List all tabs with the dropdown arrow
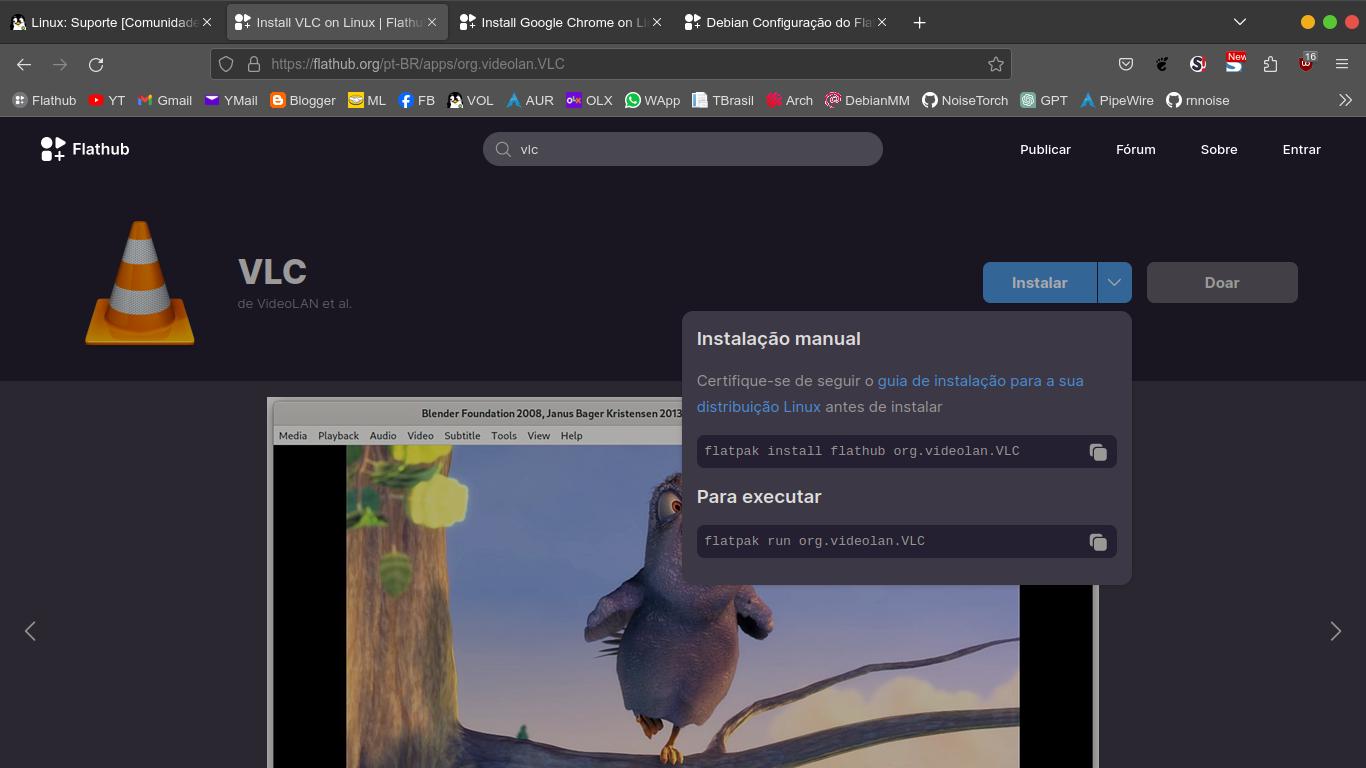This screenshot has height=768, width=1366. pyautogui.click(x=1240, y=22)
